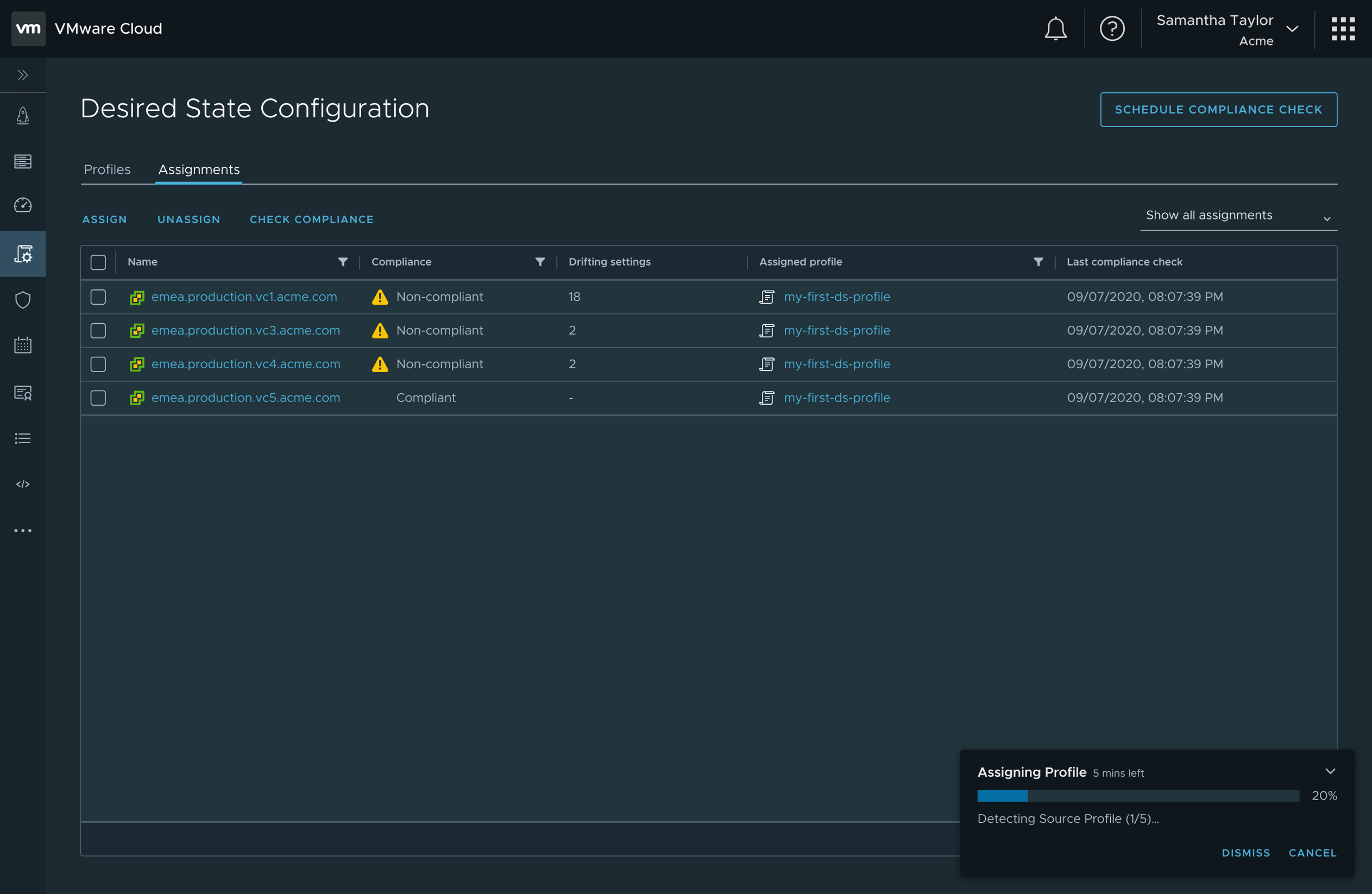Screen dimensions: 1372x894
Task: Click the filter icon in Name column
Action: click(342, 262)
